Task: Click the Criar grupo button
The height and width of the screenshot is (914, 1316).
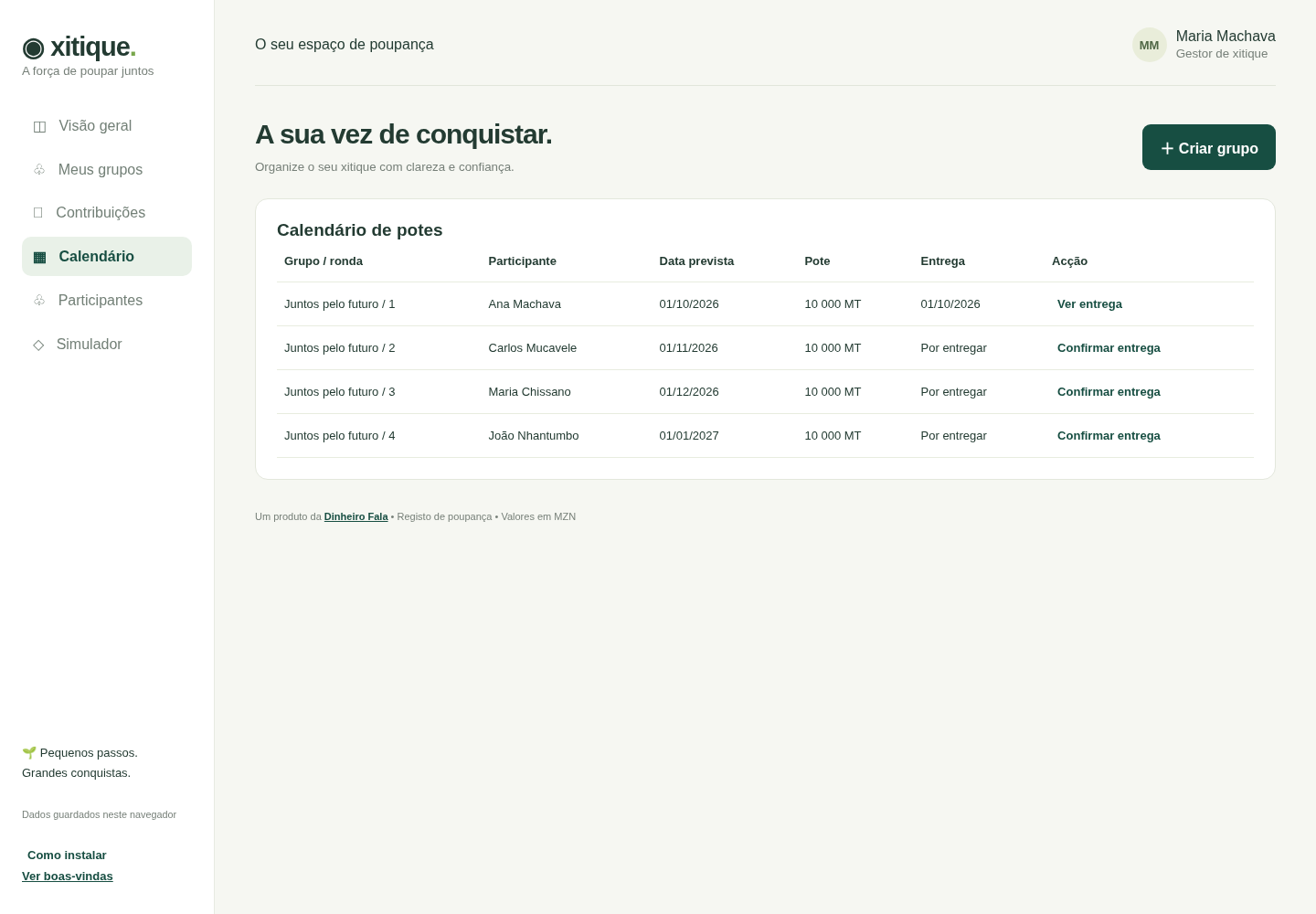Action: [x=1209, y=147]
